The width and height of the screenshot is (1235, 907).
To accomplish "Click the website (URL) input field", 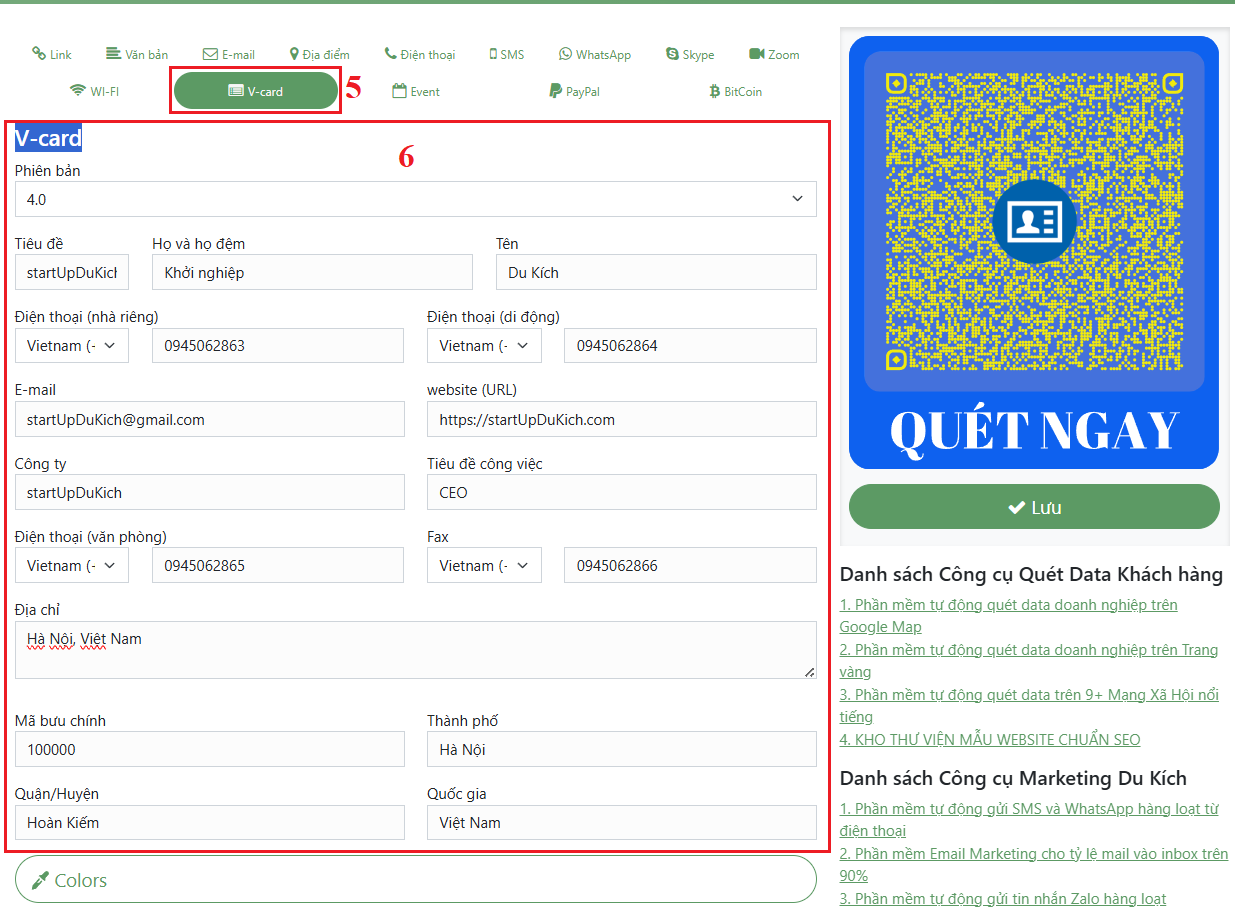I will tap(622, 419).
